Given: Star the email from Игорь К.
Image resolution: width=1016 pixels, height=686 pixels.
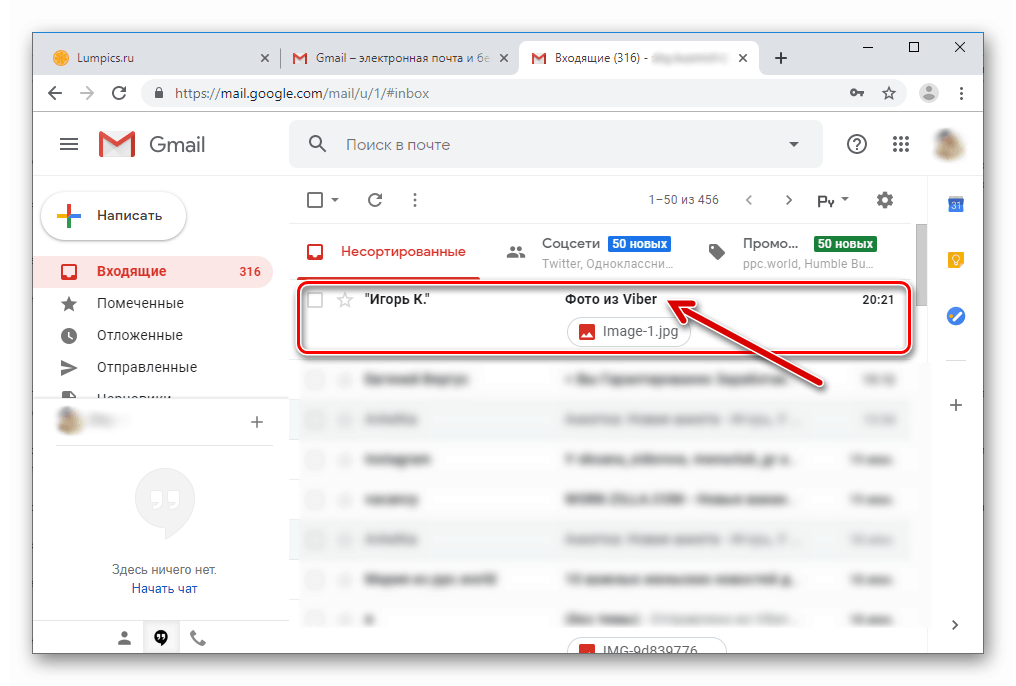Looking at the screenshot, I should click(x=345, y=299).
